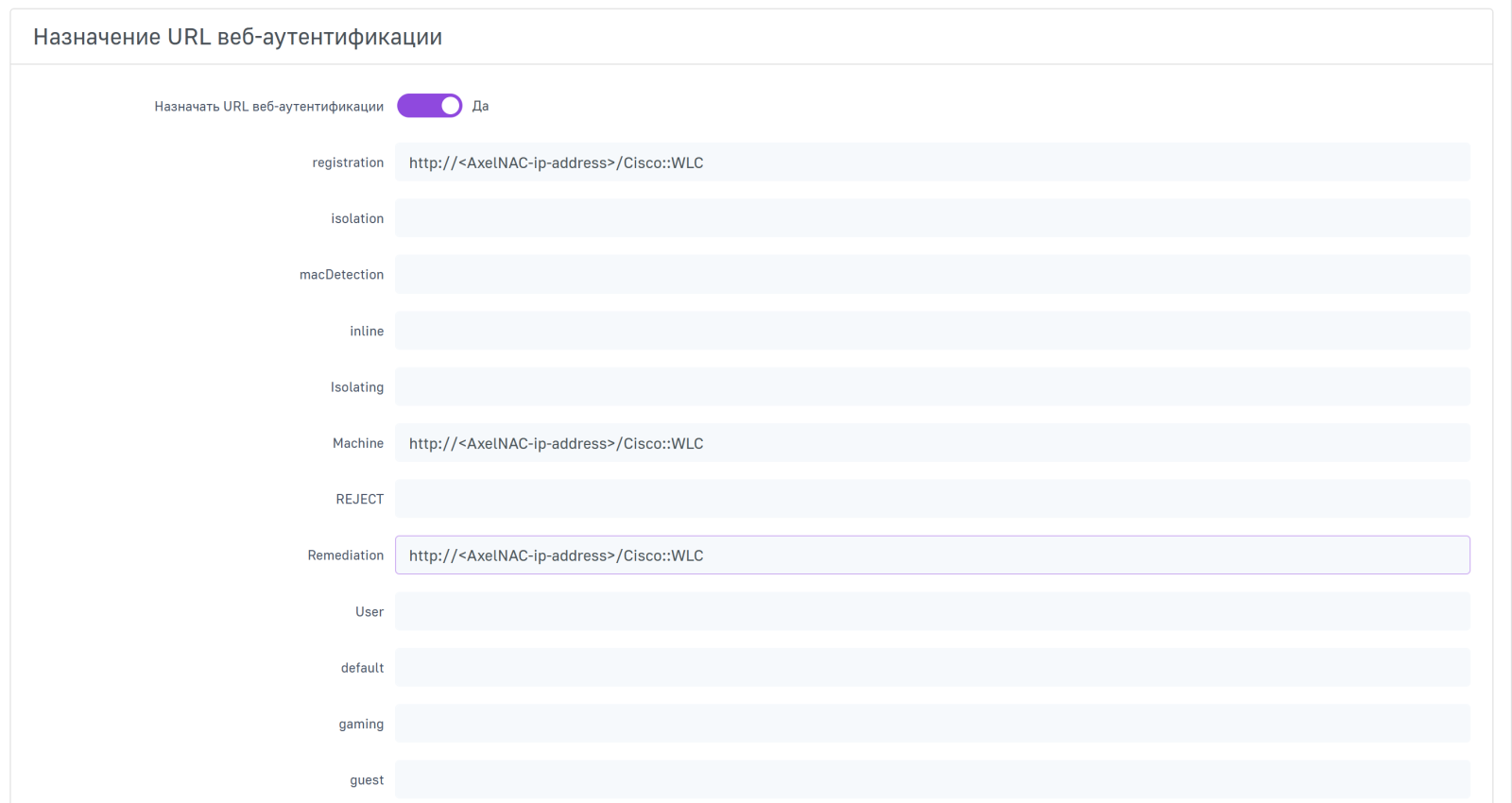The height and width of the screenshot is (803, 1512).
Task: Select the gaming role URL field
Action: [932, 724]
